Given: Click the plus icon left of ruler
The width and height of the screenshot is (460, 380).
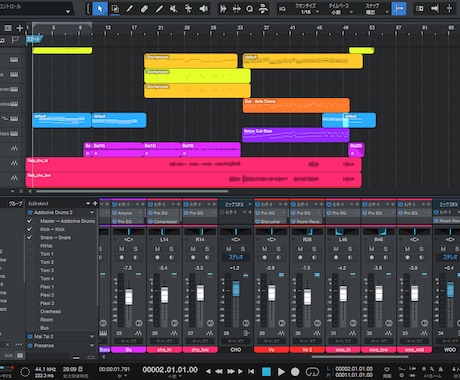Looking at the screenshot, I should (20, 28).
